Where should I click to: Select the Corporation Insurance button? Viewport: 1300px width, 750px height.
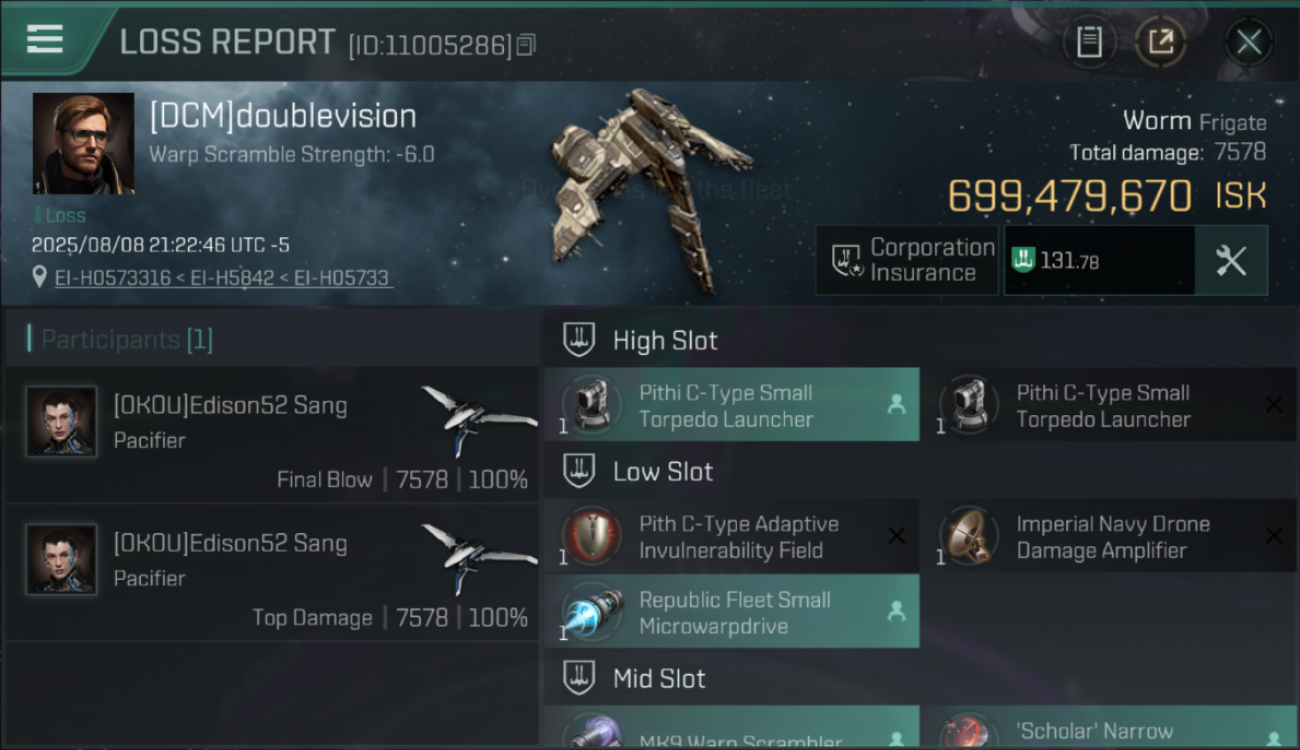(x=908, y=260)
